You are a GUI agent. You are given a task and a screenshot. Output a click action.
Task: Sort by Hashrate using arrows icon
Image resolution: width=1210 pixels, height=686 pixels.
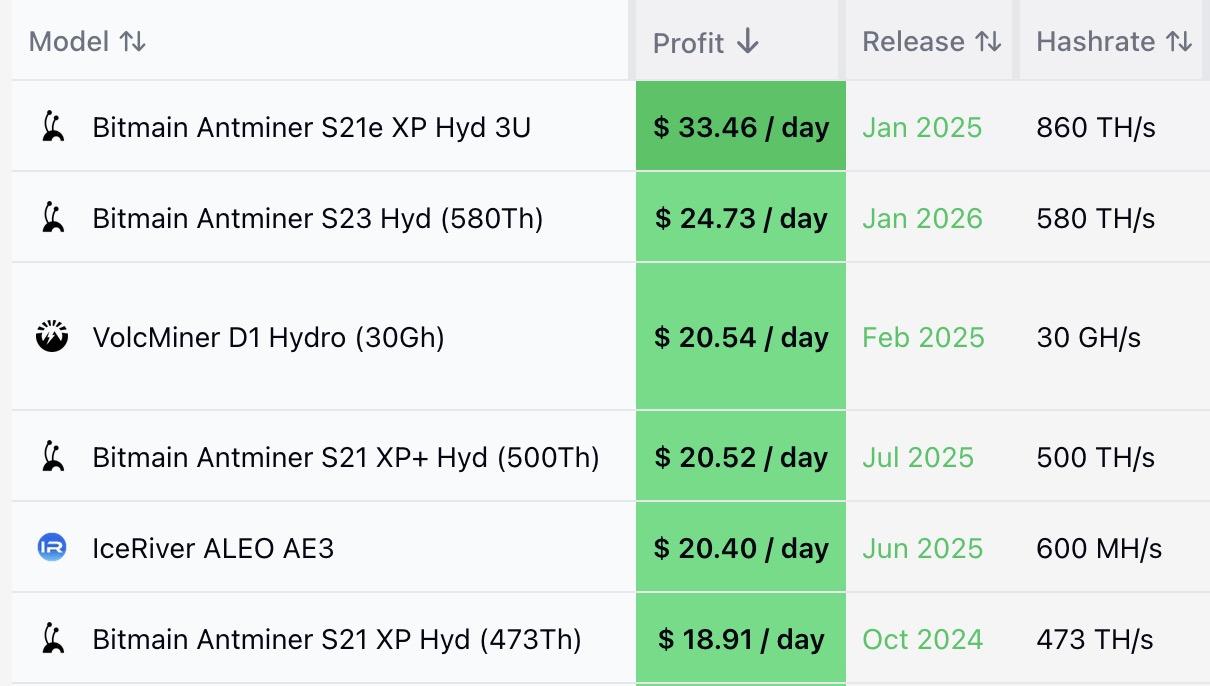click(x=1180, y=42)
